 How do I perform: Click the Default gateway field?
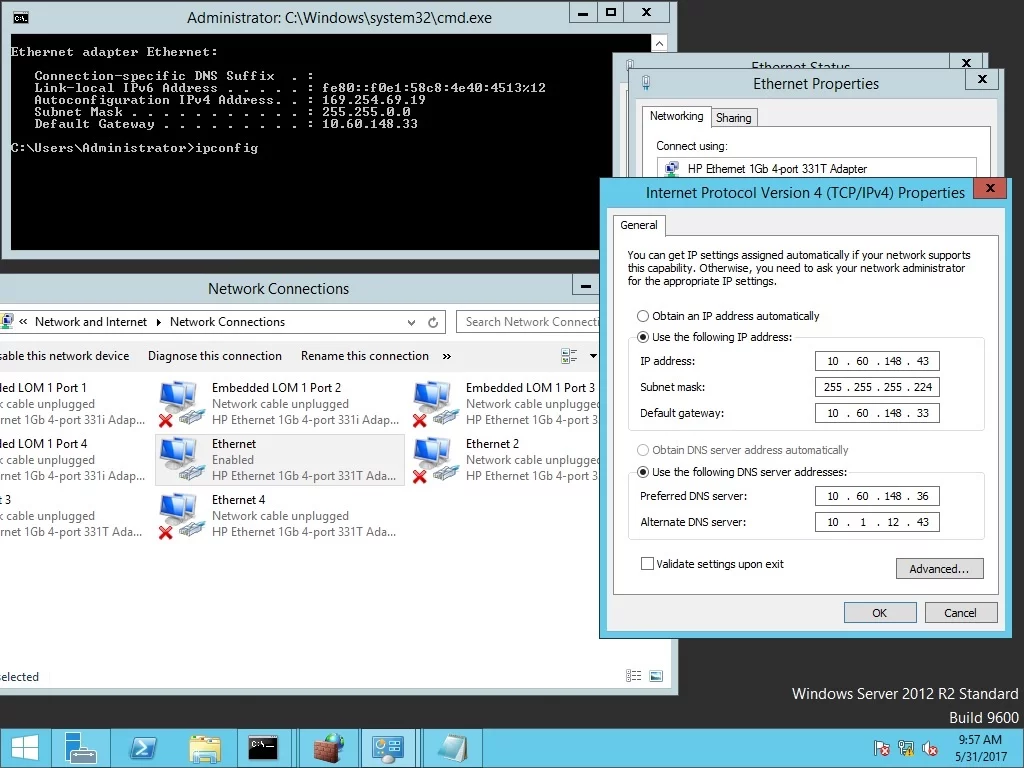[877, 413]
